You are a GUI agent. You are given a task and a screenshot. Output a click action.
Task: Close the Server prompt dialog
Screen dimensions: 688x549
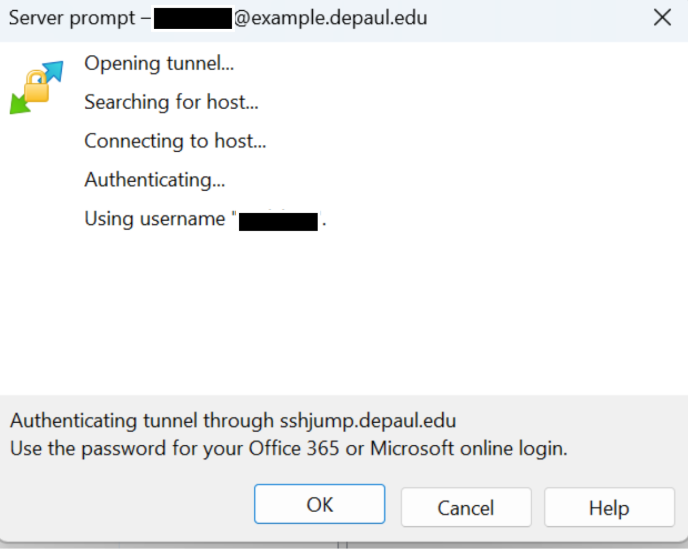(661, 18)
